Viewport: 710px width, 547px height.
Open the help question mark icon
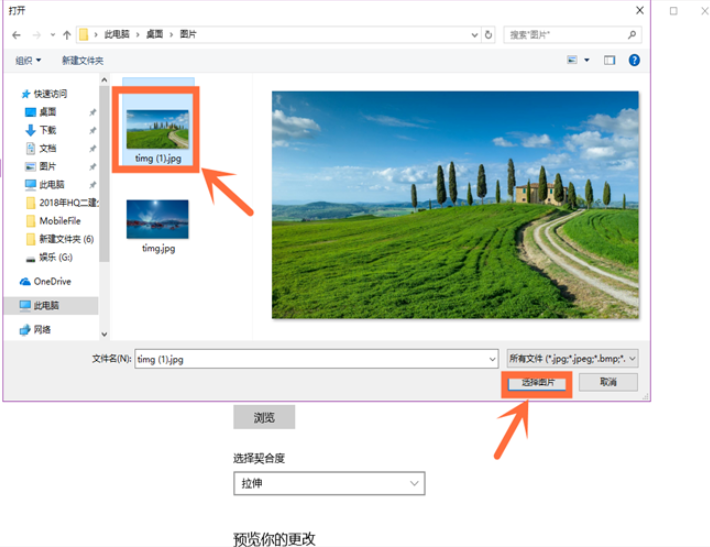(x=634, y=60)
